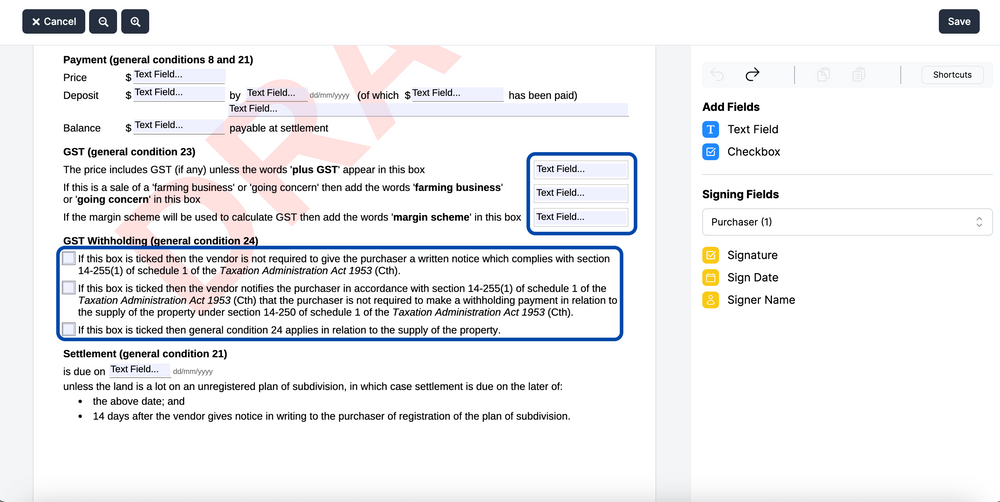Click the settlement due date text field

coord(140,370)
